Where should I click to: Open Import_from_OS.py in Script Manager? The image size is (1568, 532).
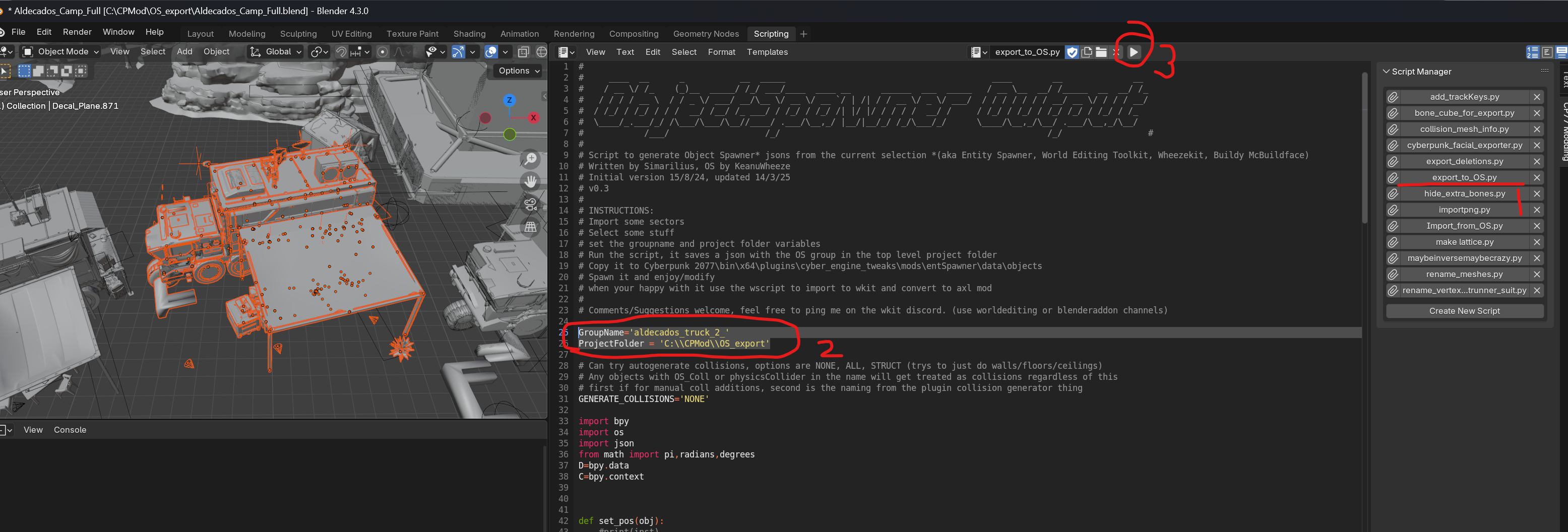(1464, 226)
